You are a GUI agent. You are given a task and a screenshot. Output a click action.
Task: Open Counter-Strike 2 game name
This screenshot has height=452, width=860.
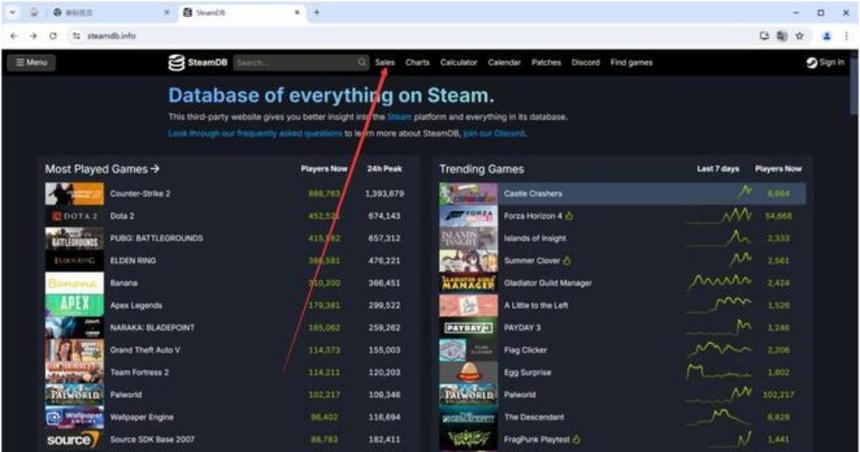[140, 194]
